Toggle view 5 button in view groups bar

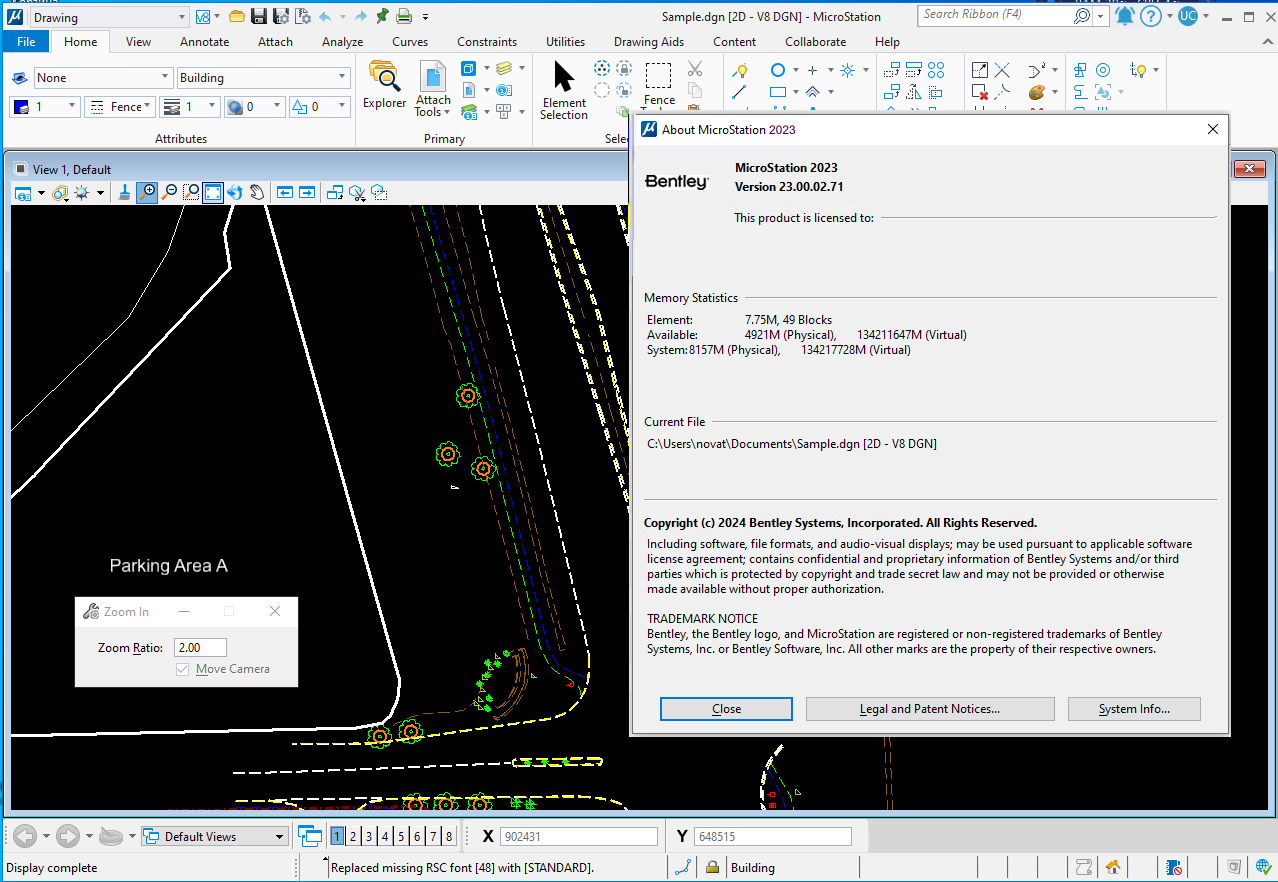click(x=401, y=837)
